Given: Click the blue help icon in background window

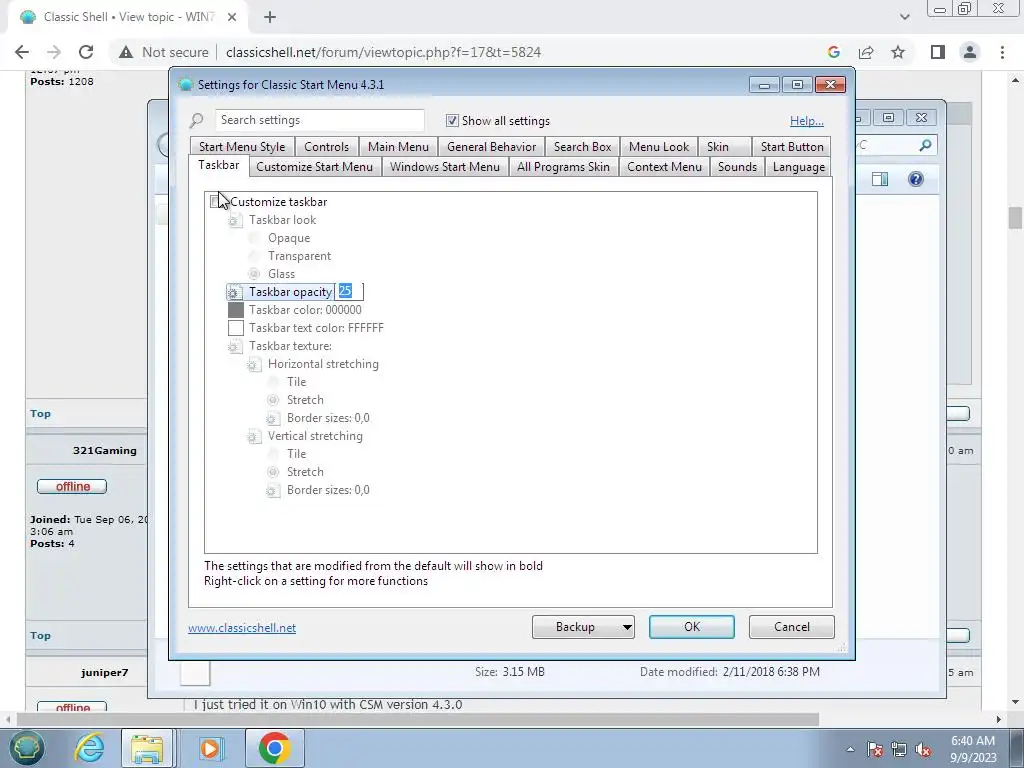Looking at the screenshot, I should tap(916, 179).
